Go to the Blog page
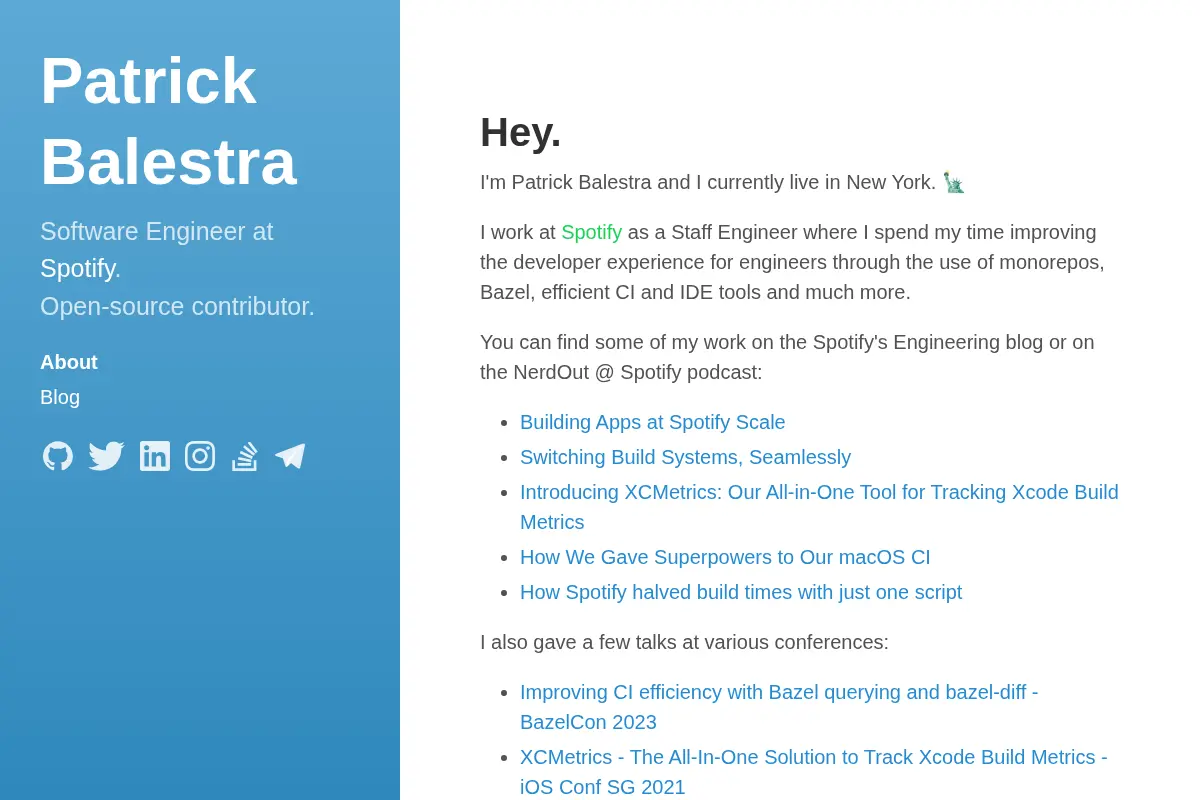1200x800 pixels. (60, 397)
